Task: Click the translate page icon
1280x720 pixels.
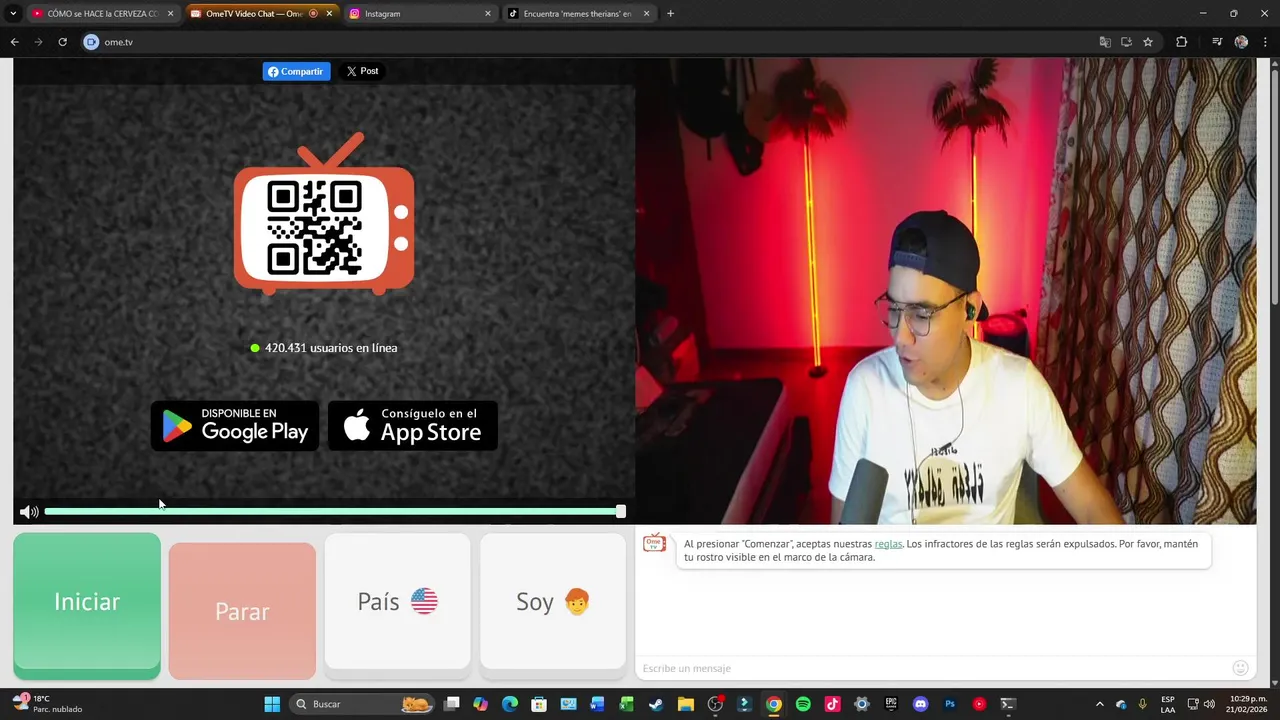Action: click(x=1105, y=42)
